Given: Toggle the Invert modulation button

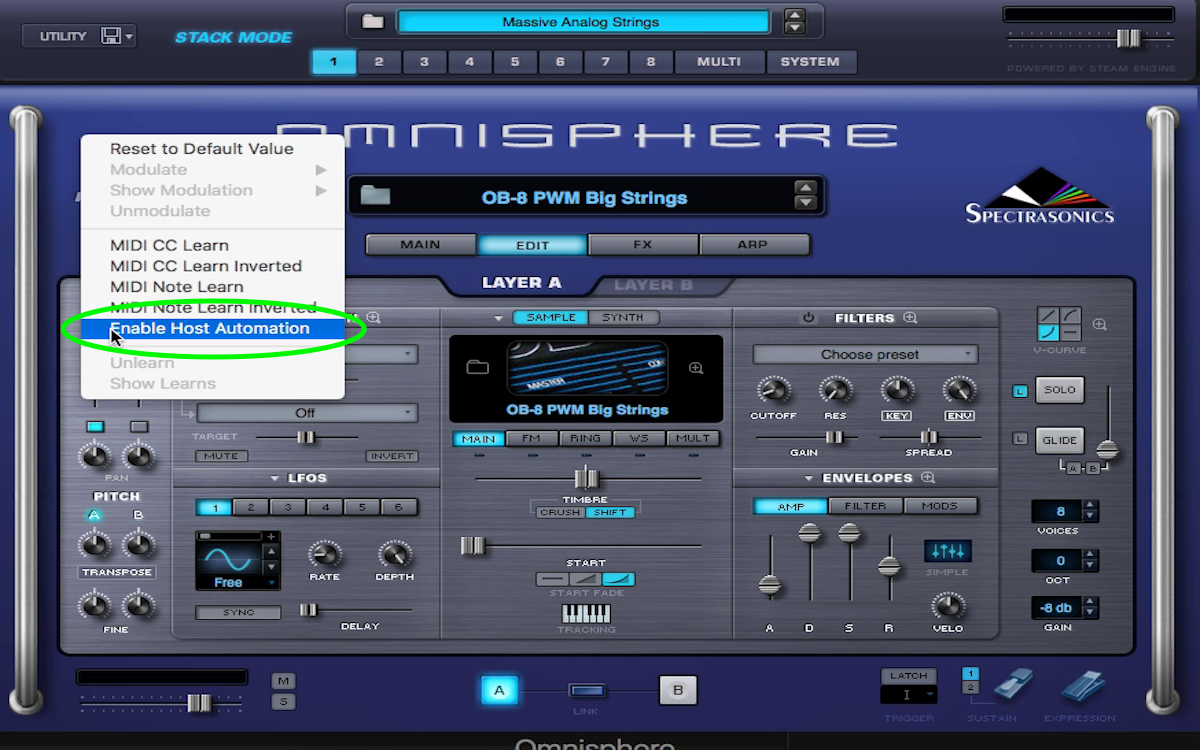Looking at the screenshot, I should coord(391,456).
